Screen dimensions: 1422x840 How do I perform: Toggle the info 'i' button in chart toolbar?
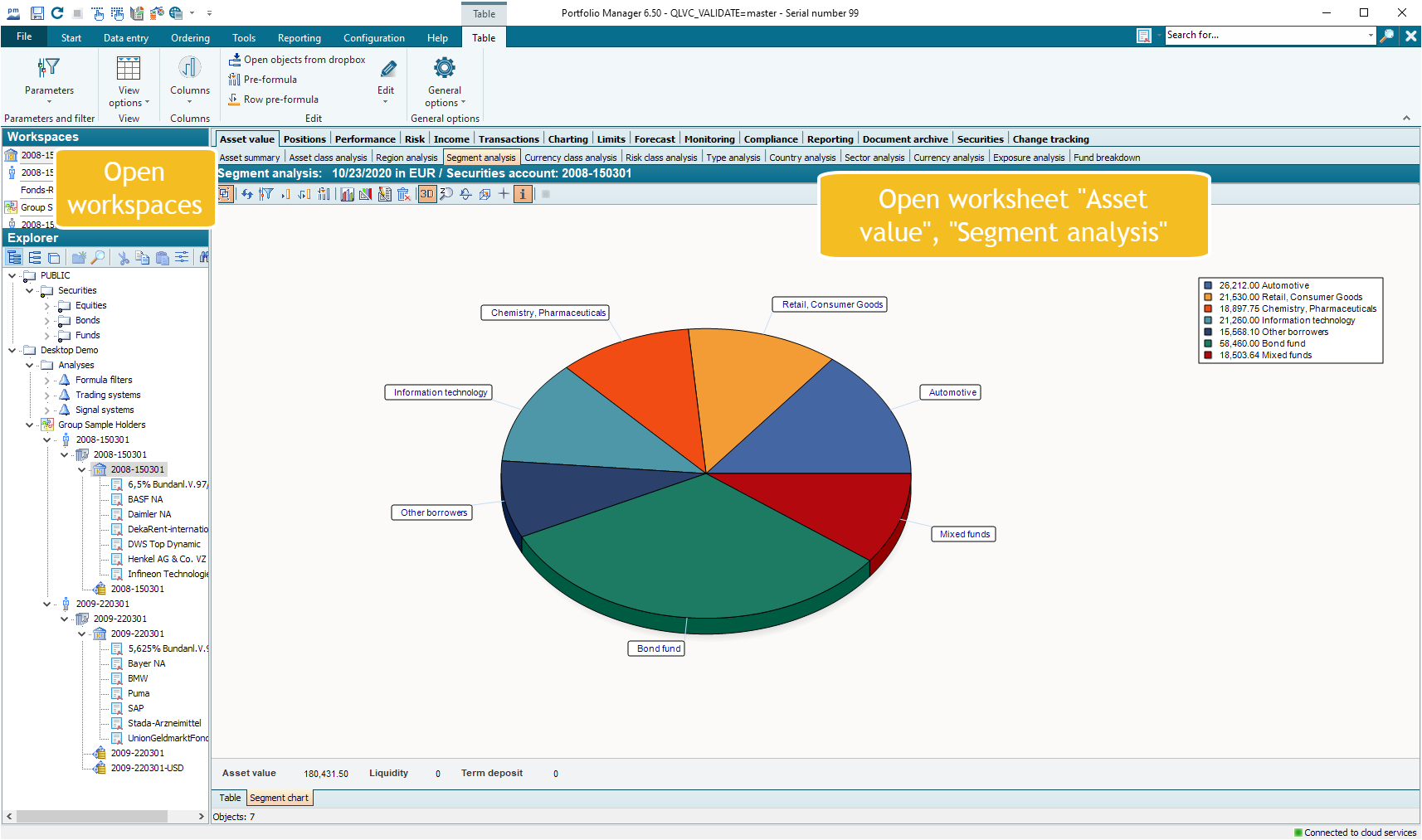pyautogui.click(x=523, y=194)
